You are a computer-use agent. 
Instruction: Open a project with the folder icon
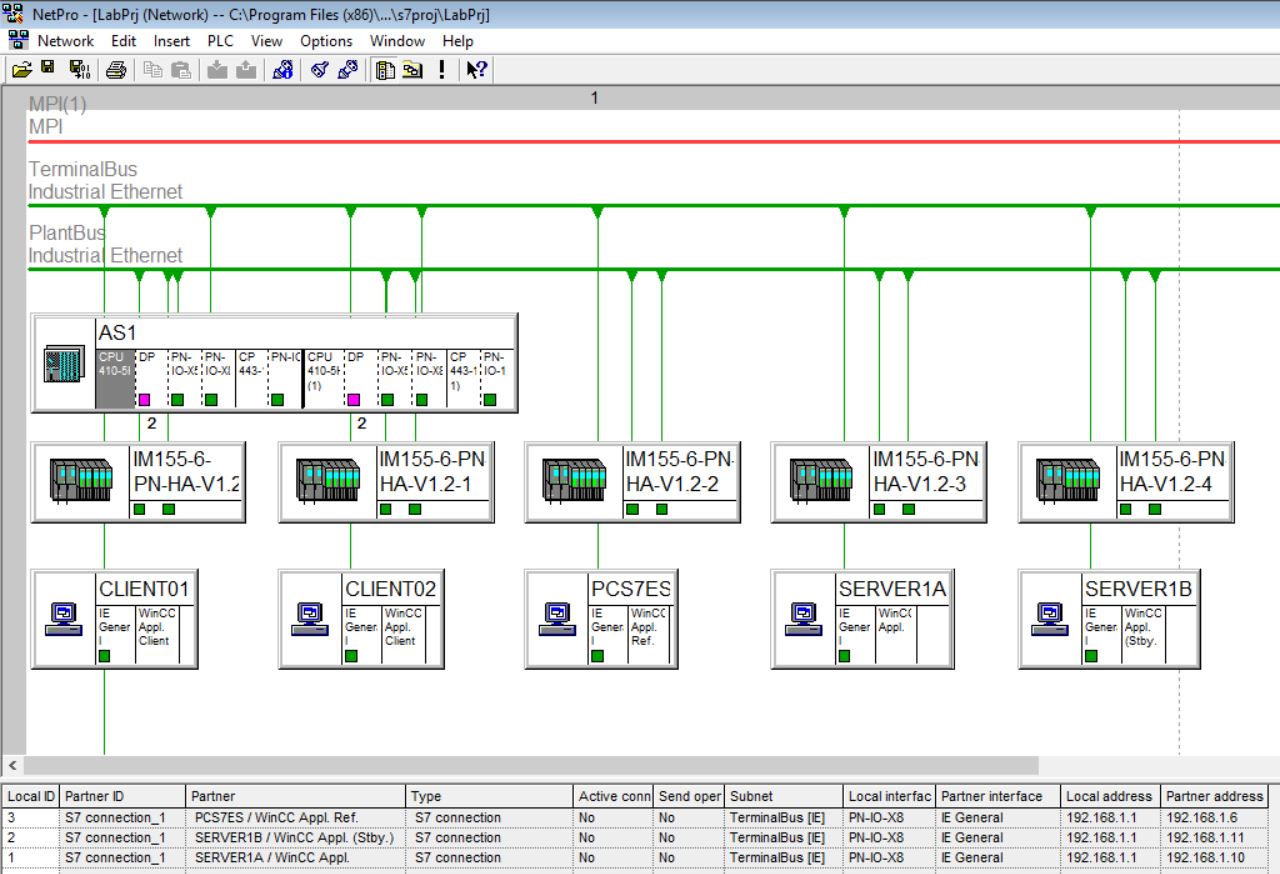[x=21, y=70]
